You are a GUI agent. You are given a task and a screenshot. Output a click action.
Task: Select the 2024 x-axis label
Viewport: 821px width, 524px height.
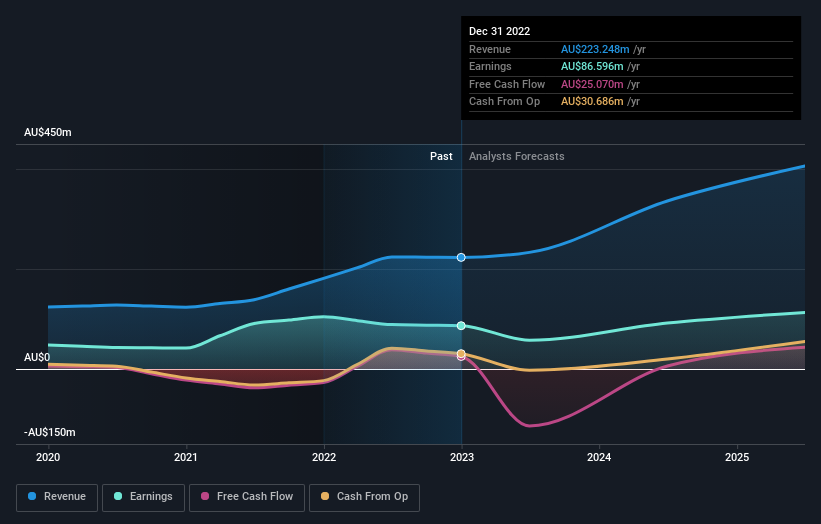pos(599,457)
